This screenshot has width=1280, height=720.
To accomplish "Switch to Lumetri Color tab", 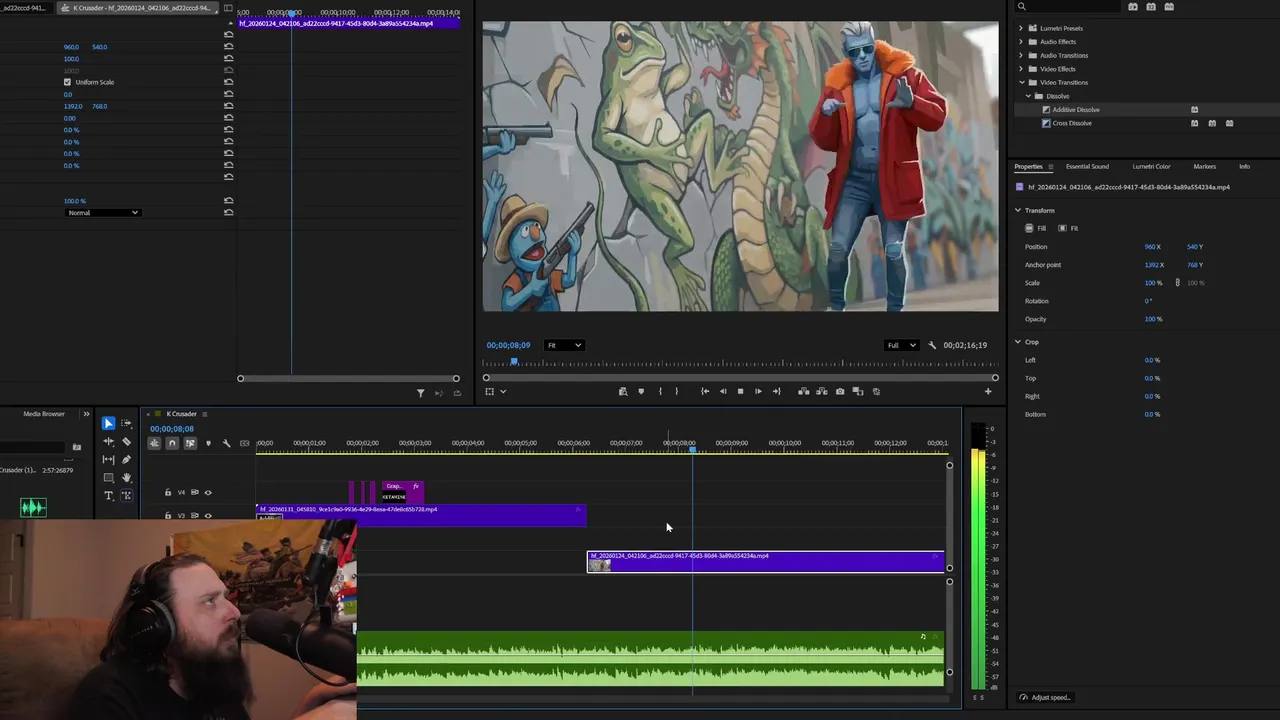I will tap(1151, 166).
